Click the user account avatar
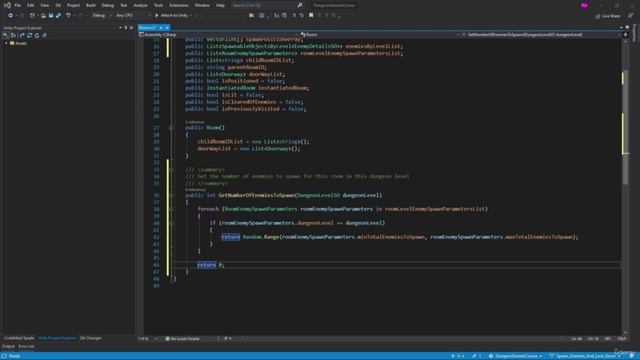The image size is (640, 360). pyautogui.click(x=584, y=5)
